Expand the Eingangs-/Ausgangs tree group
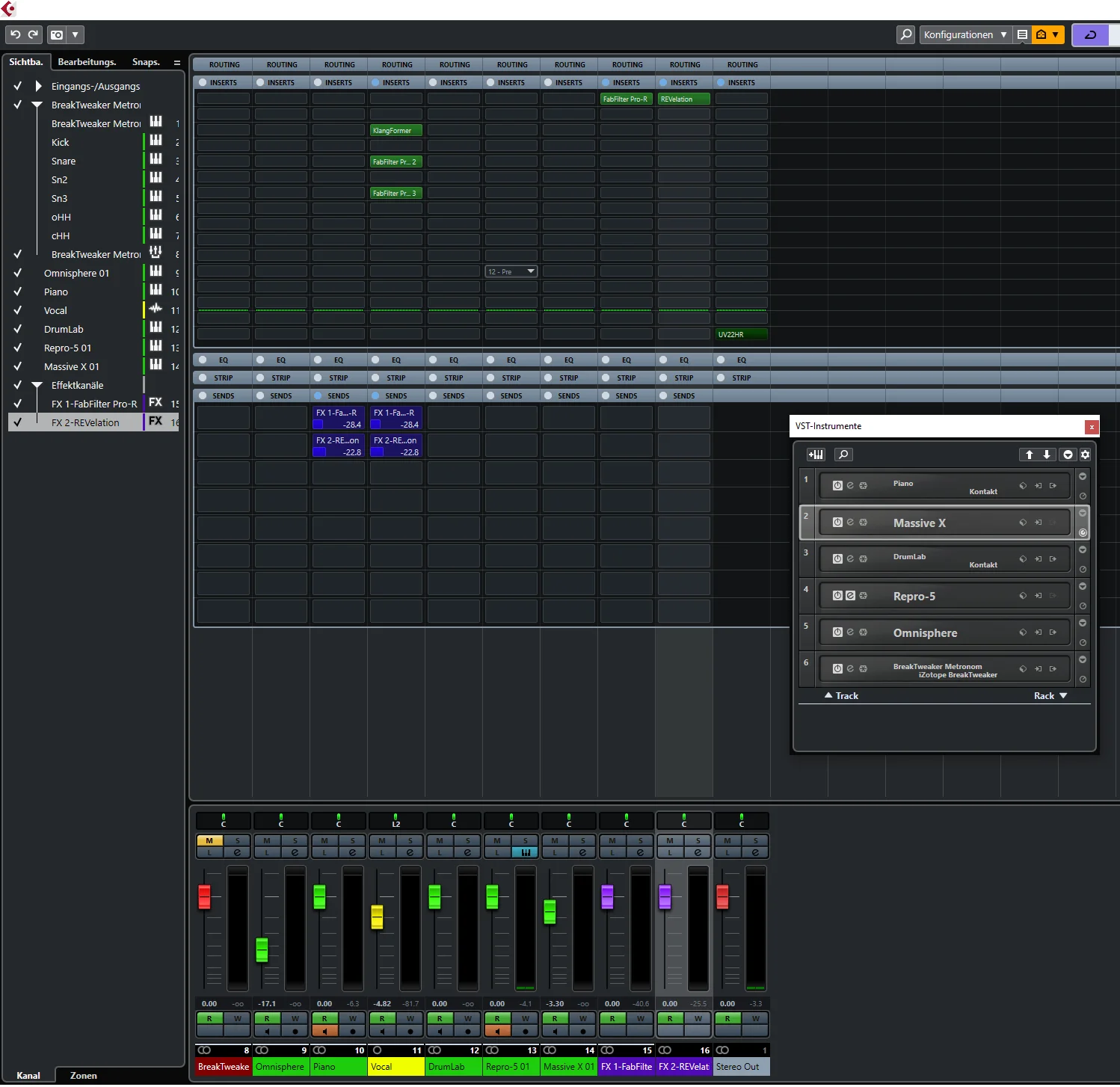This screenshot has width=1120, height=1087. point(38,86)
